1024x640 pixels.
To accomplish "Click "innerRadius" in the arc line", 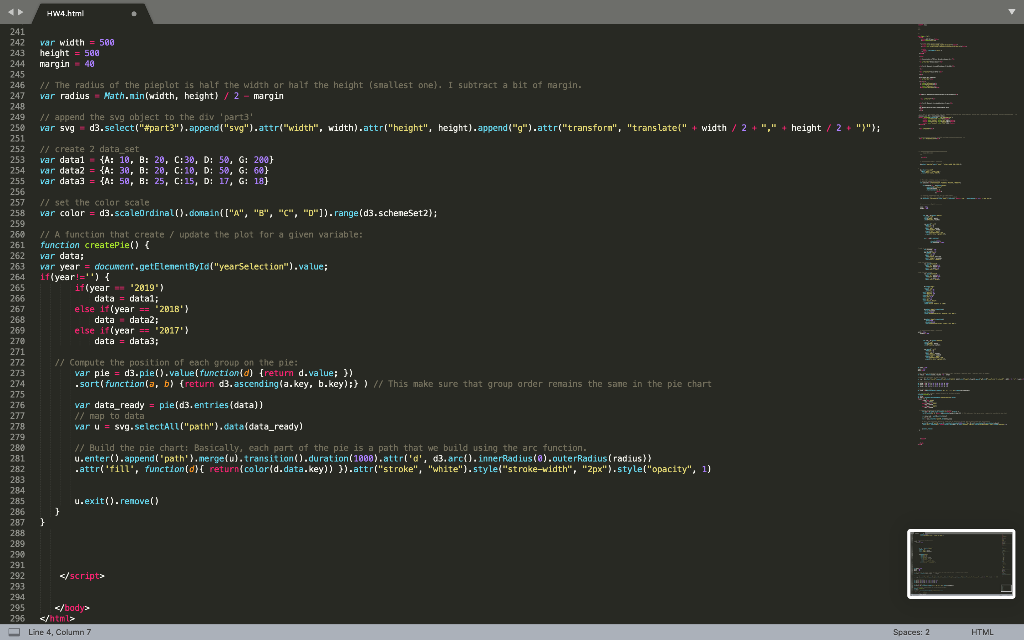I will 505,458.
